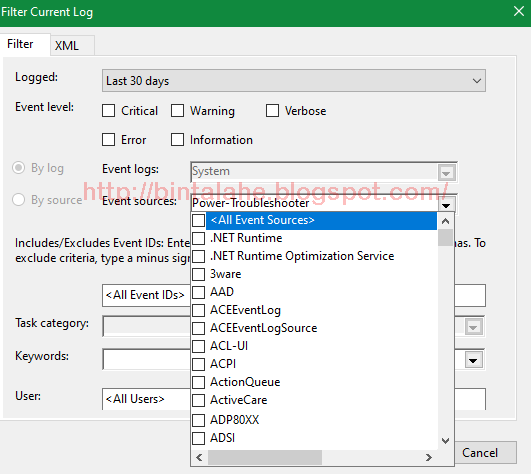
Task: Enable the Warning event level
Action: [177, 111]
